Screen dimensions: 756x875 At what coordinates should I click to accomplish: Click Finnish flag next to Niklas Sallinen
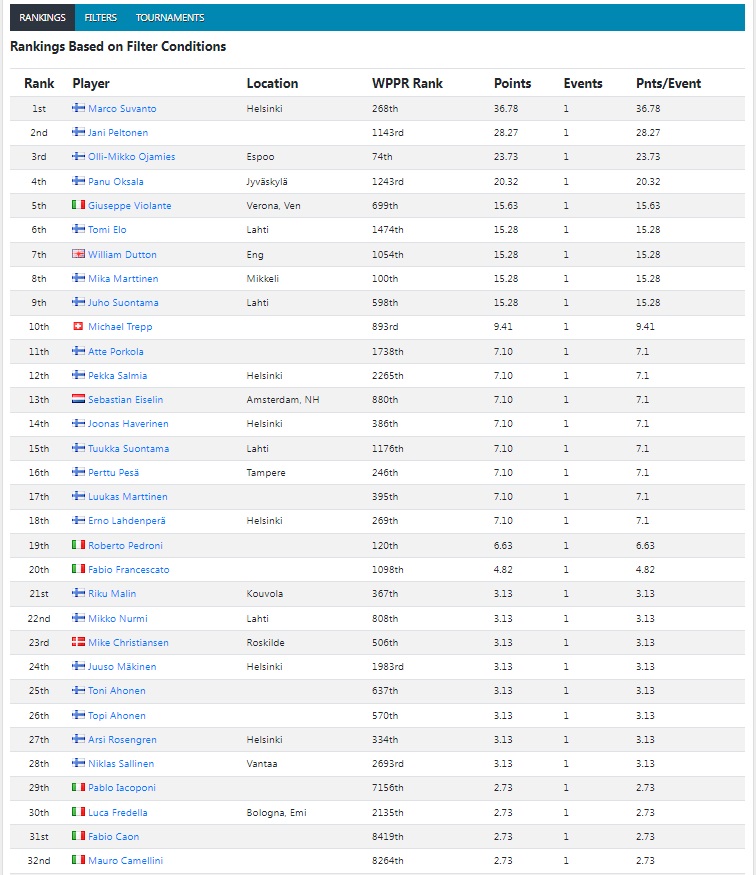(x=78, y=763)
